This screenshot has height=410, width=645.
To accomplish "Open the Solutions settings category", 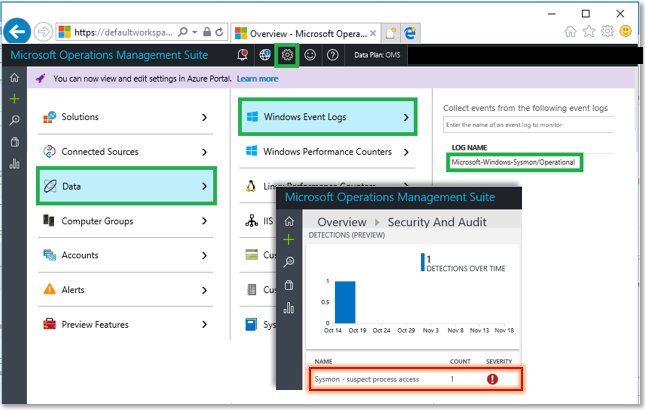I will [x=125, y=117].
